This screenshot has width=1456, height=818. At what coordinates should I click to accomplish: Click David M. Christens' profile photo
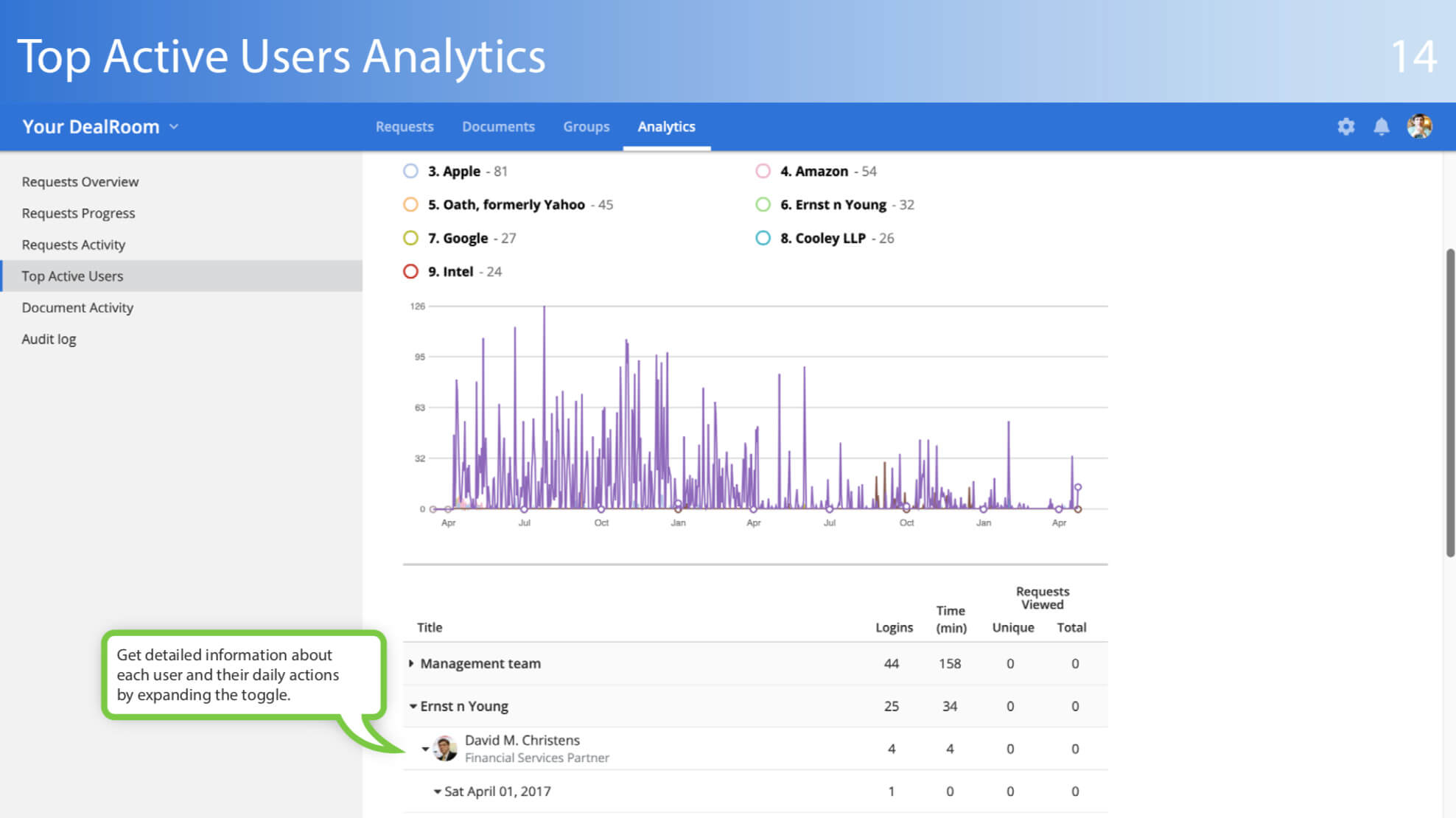[445, 749]
